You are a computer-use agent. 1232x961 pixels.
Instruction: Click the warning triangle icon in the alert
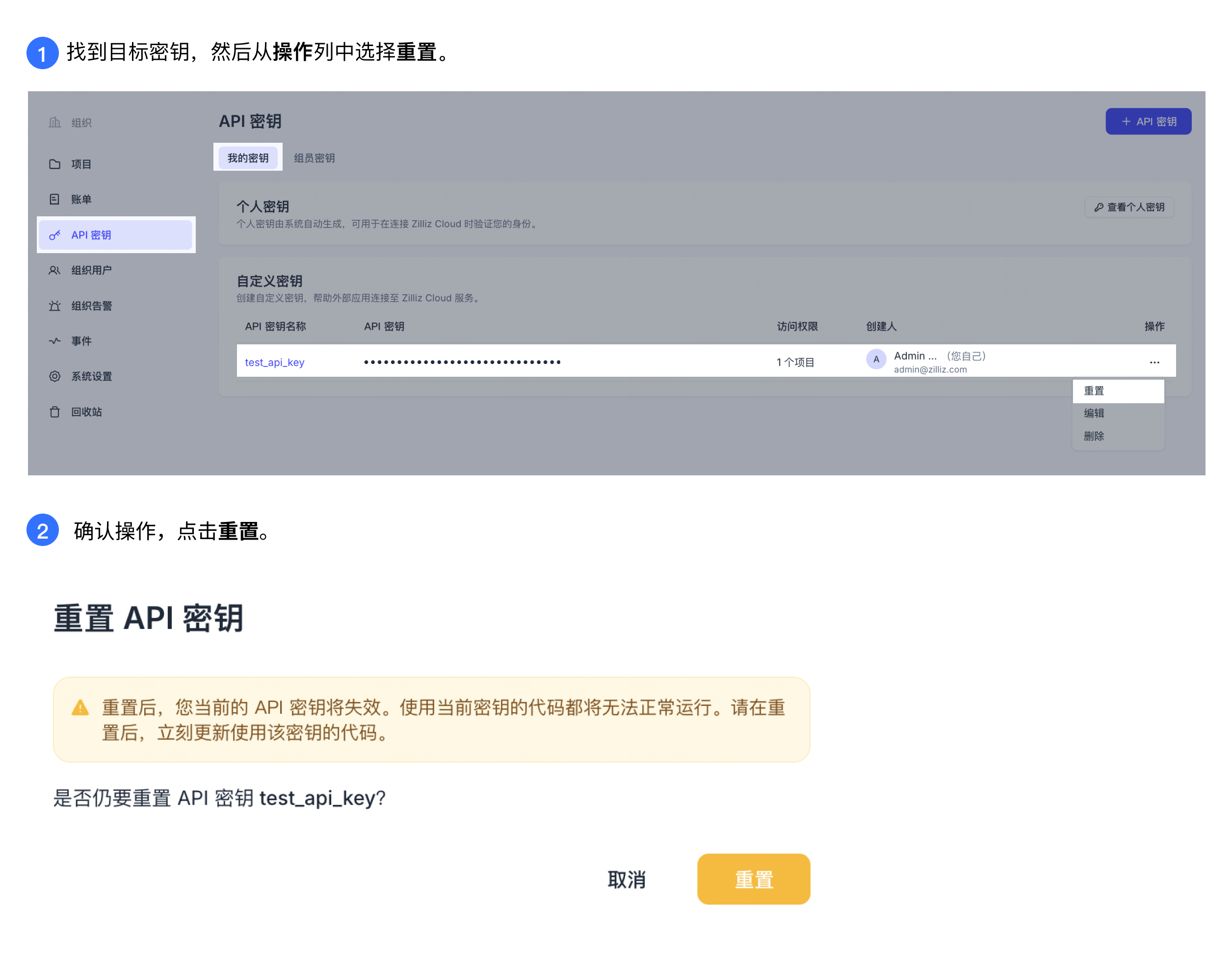(80, 708)
